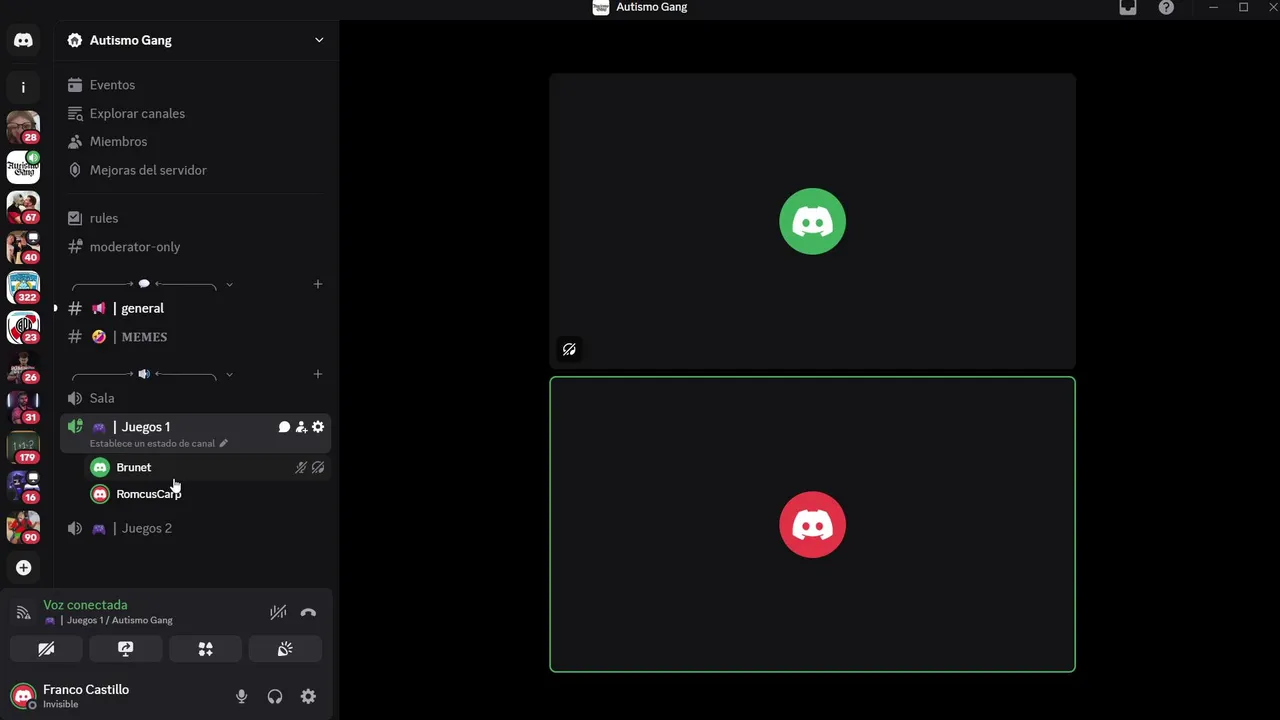Expand the Autismo Gang server menu
1280x720 pixels.
(319, 40)
